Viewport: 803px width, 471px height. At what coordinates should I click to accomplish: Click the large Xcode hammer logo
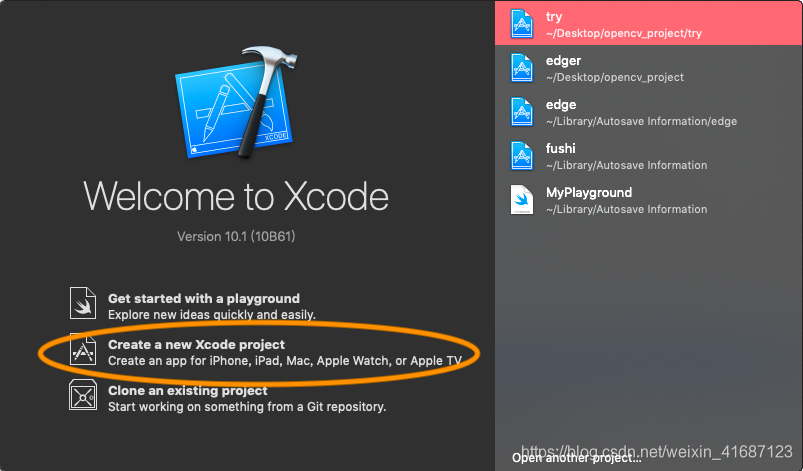pos(237,102)
